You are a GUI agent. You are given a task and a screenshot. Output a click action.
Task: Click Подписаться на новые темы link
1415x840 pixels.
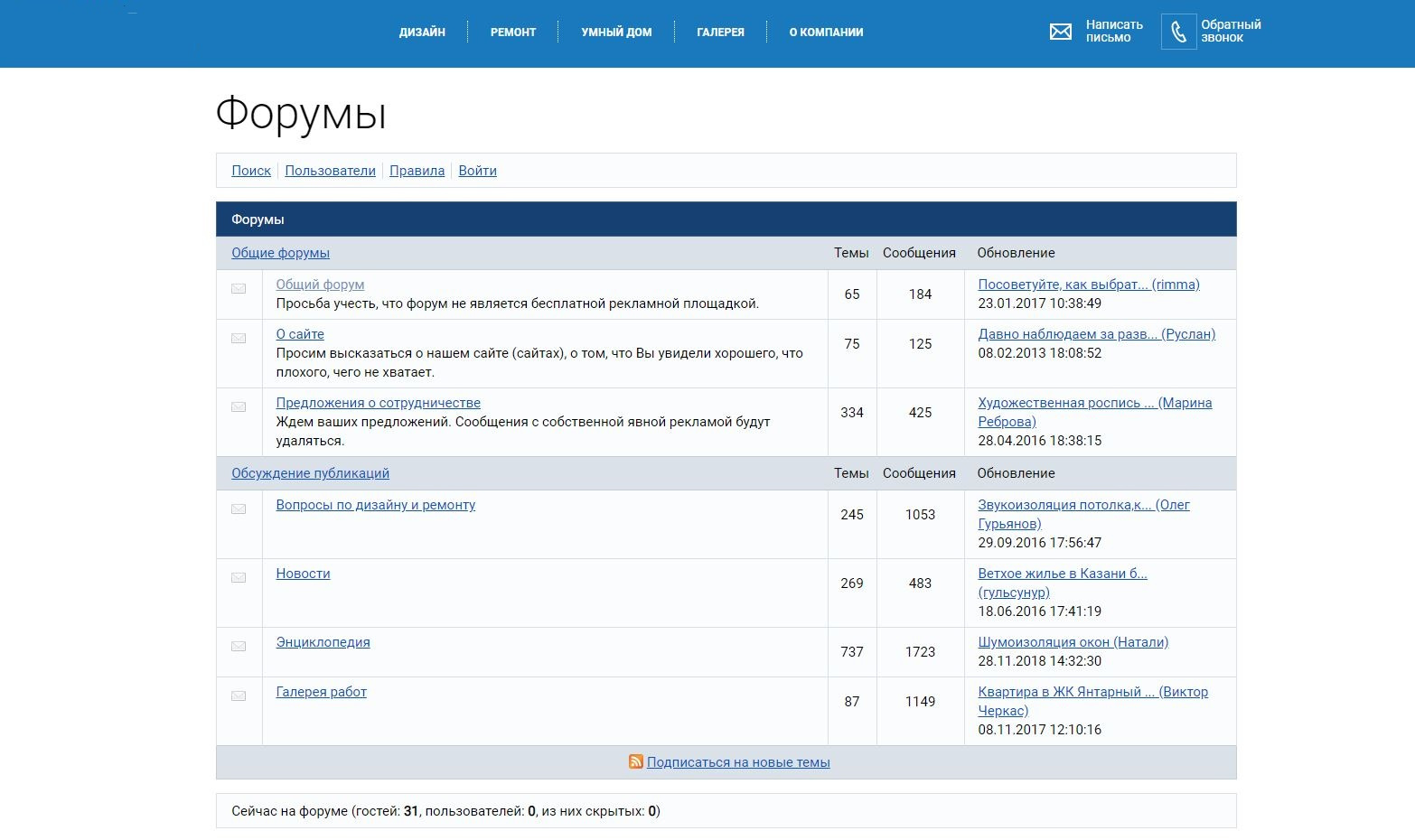coord(738,762)
